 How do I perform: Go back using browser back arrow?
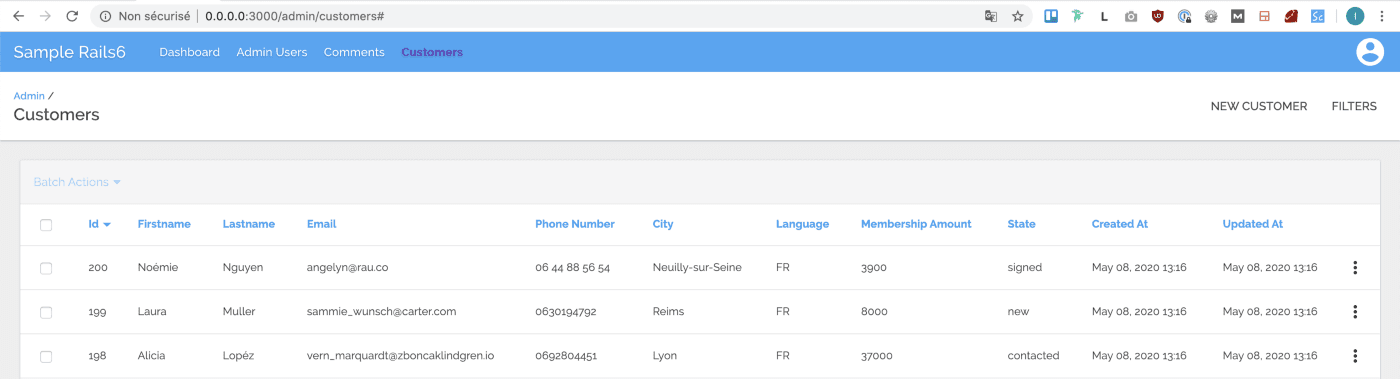tap(18, 16)
